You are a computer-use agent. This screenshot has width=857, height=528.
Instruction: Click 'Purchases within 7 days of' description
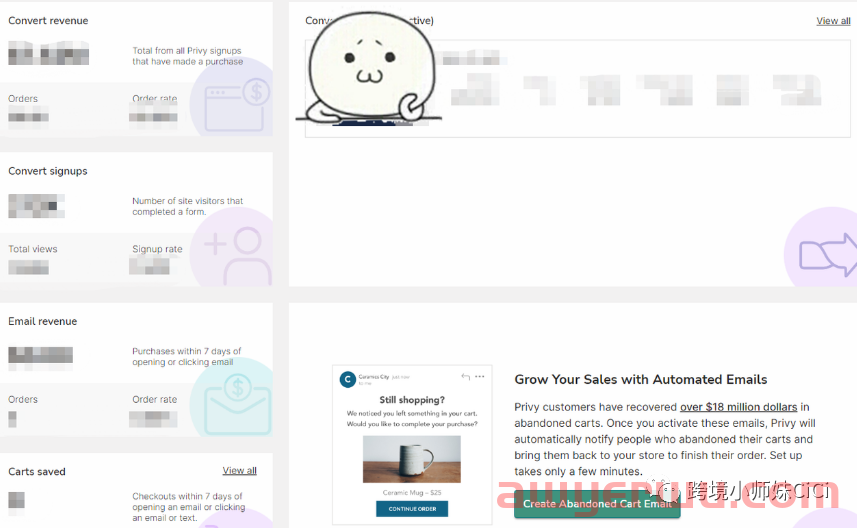point(186,357)
